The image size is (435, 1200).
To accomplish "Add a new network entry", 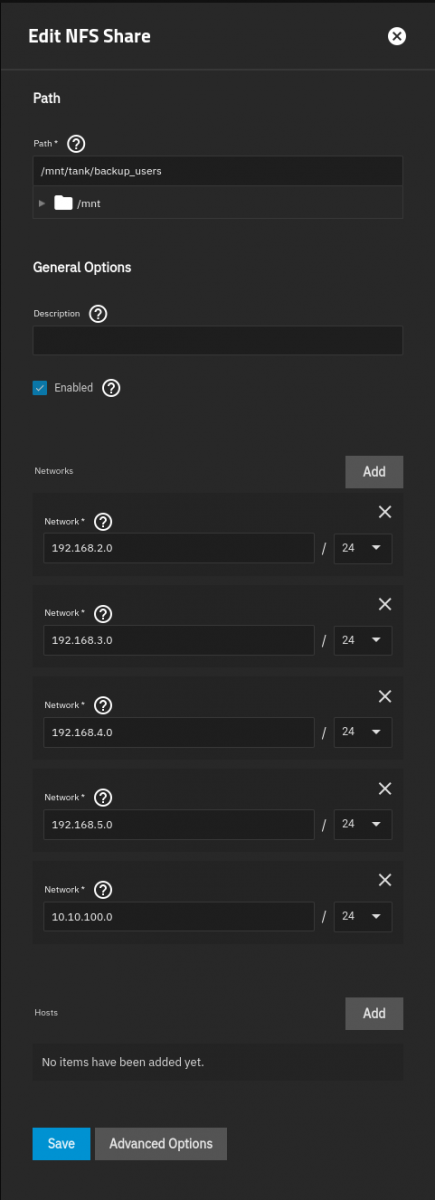I will (x=374, y=472).
